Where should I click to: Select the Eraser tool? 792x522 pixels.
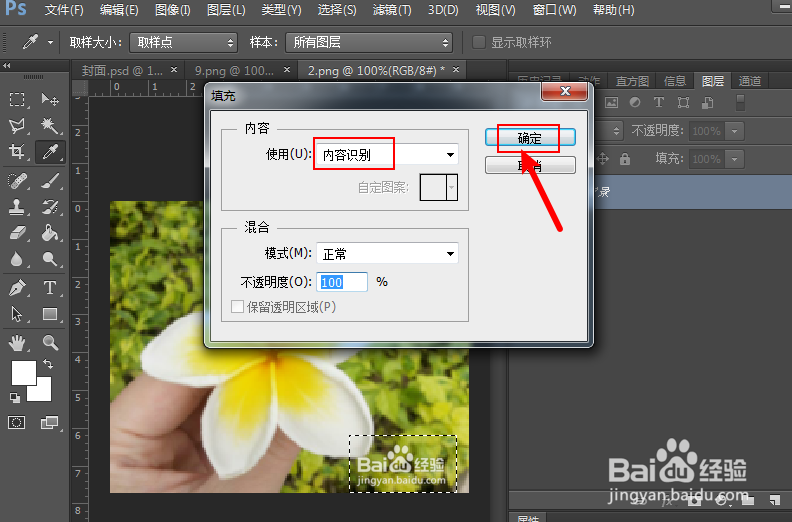(x=17, y=233)
